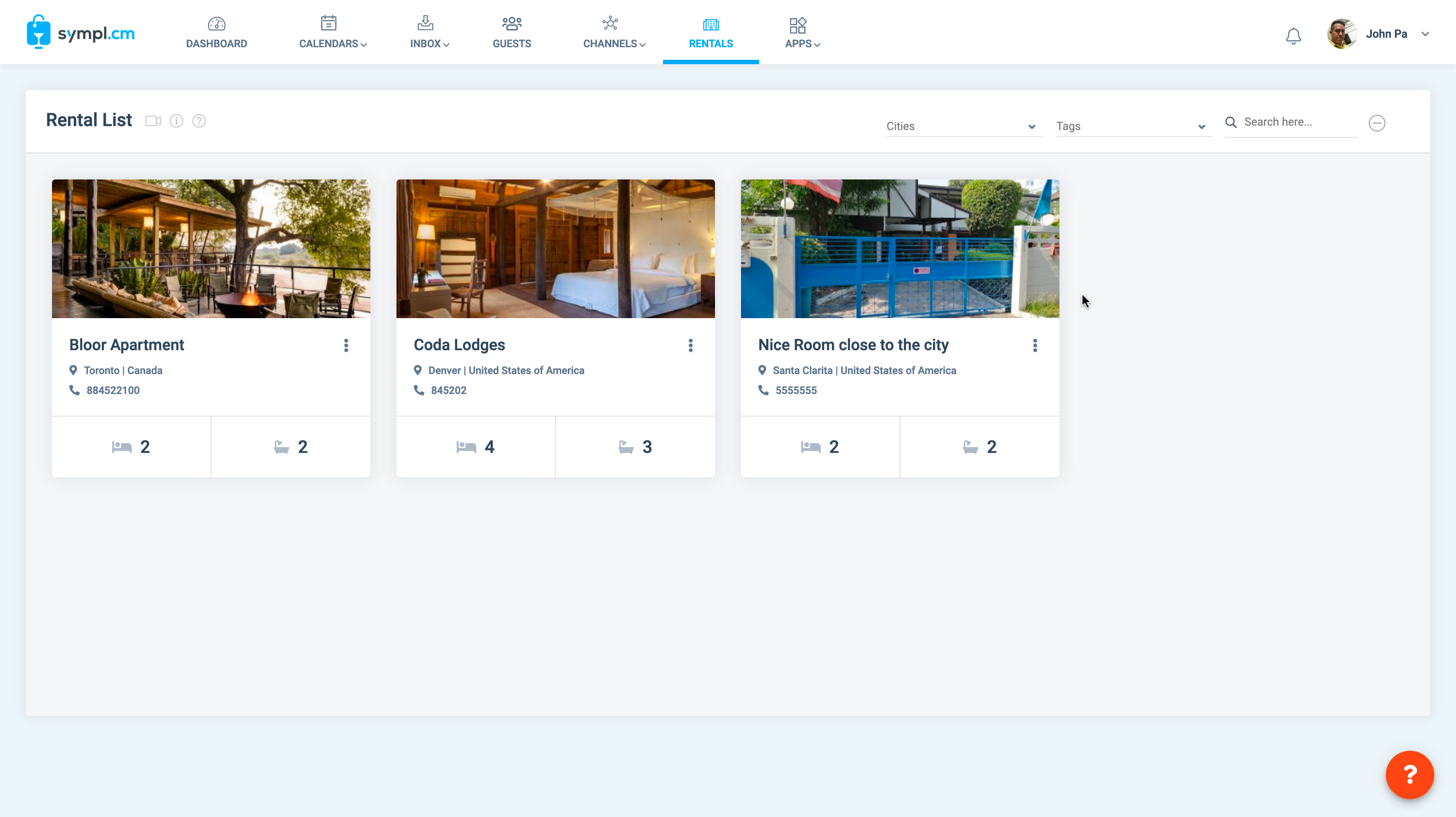Open the video tutorial icon next to Rental List
The image size is (1456, 817).
coord(153,120)
